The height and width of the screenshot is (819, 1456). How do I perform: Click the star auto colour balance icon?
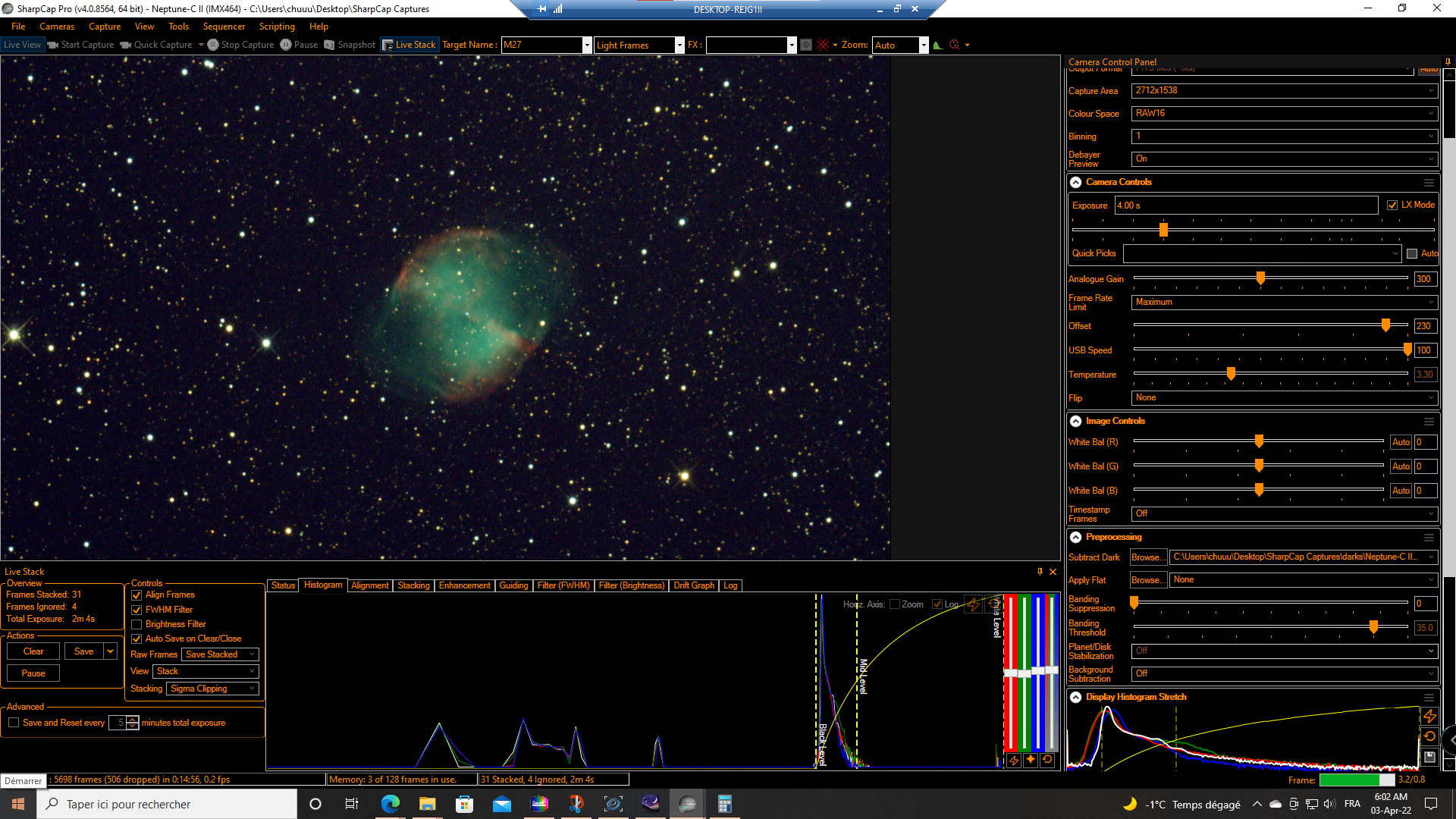pyautogui.click(x=1031, y=760)
